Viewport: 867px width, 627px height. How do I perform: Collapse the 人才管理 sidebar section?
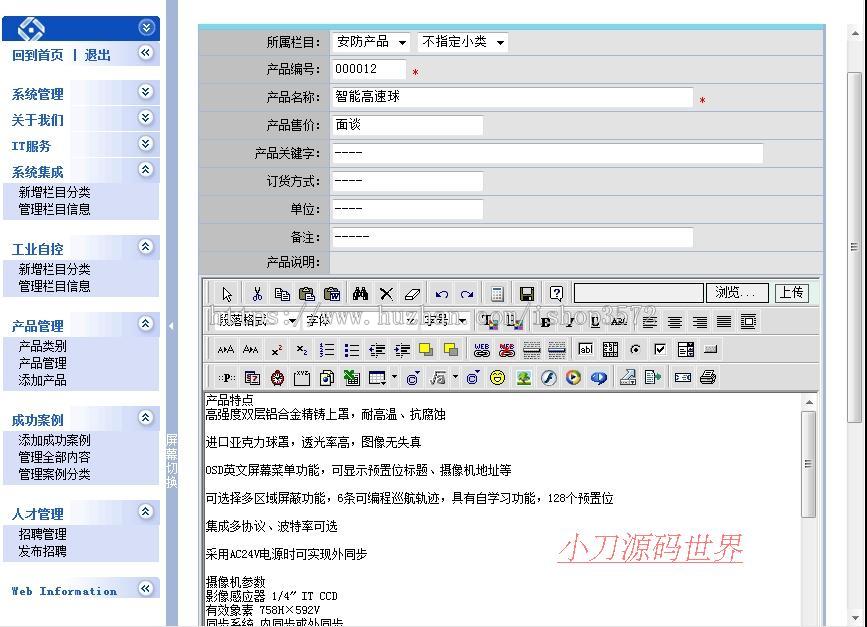click(145, 512)
